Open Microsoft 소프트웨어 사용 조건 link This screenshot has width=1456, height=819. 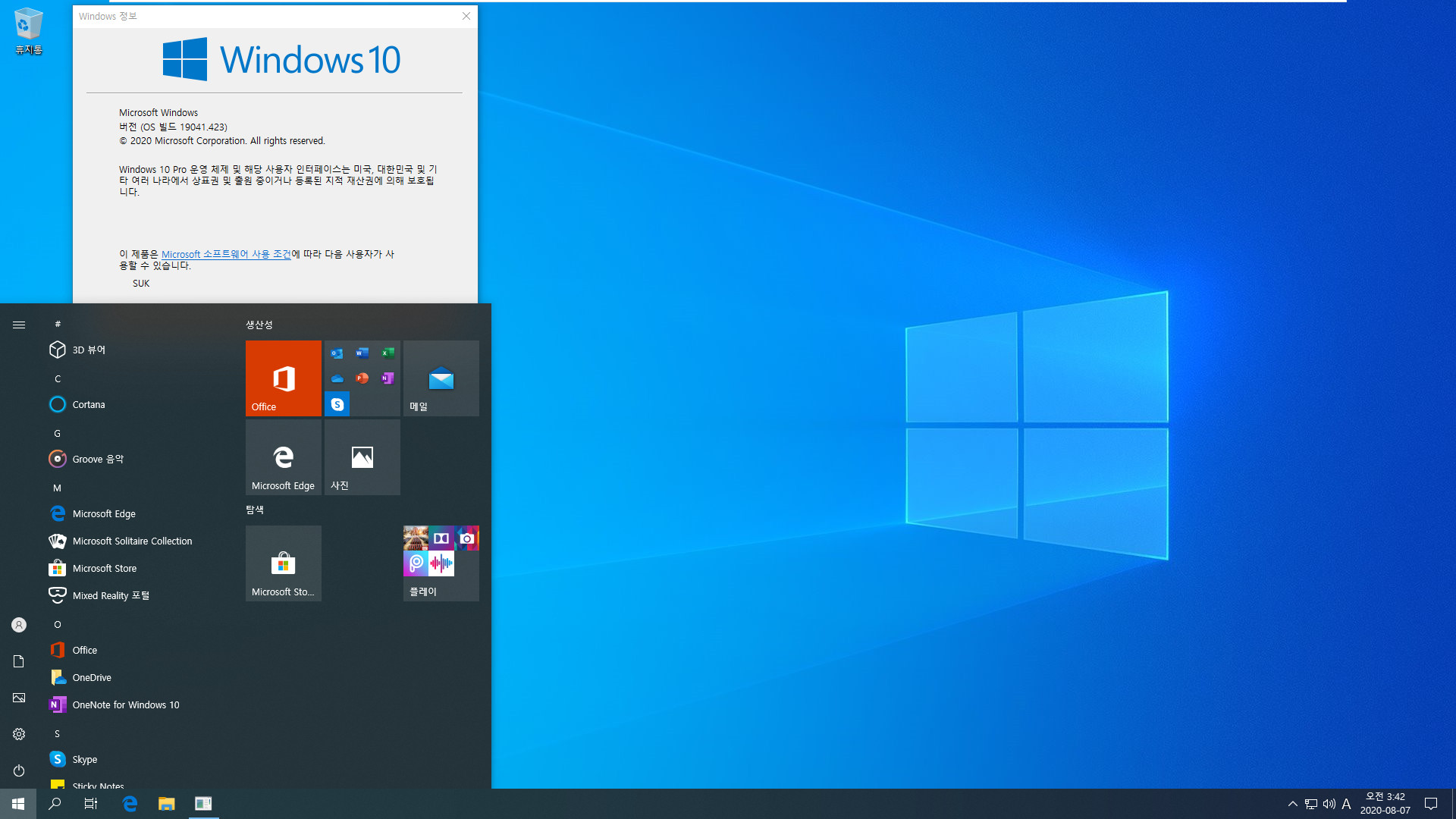point(226,254)
